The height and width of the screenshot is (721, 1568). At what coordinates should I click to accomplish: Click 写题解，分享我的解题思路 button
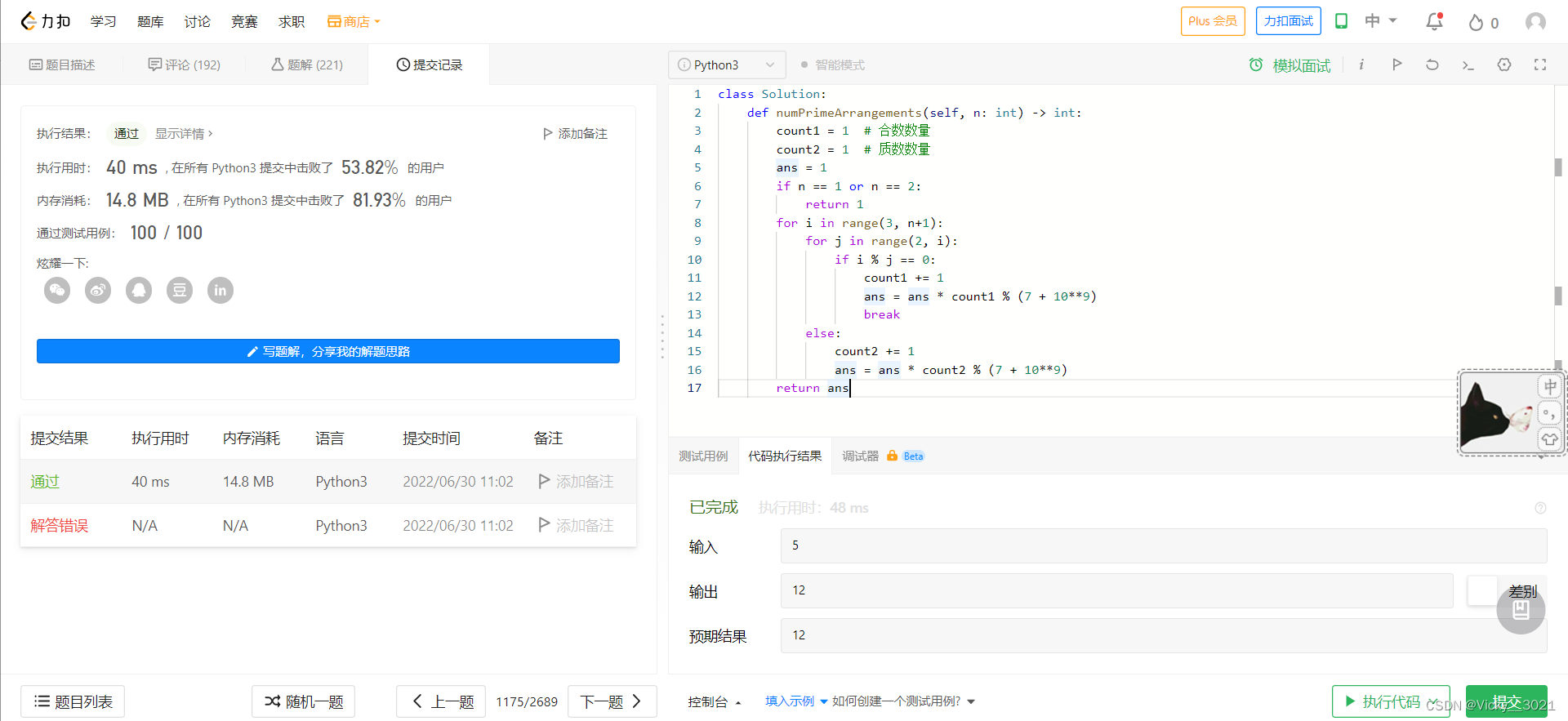click(328, 351)
